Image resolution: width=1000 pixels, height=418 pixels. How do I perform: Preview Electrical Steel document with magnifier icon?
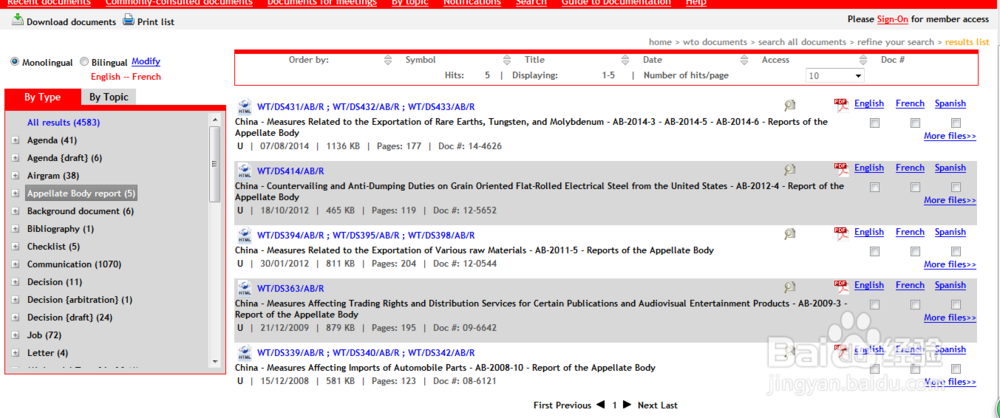point(790,169)
